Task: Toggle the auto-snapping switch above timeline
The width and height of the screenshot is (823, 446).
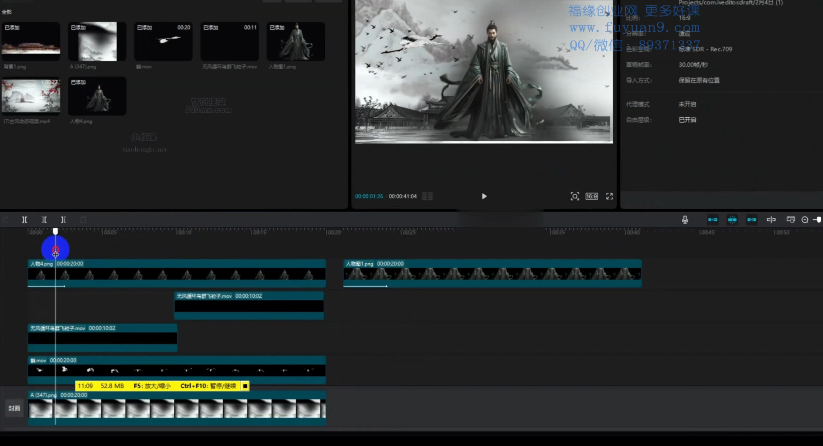Action: (732, 220)
